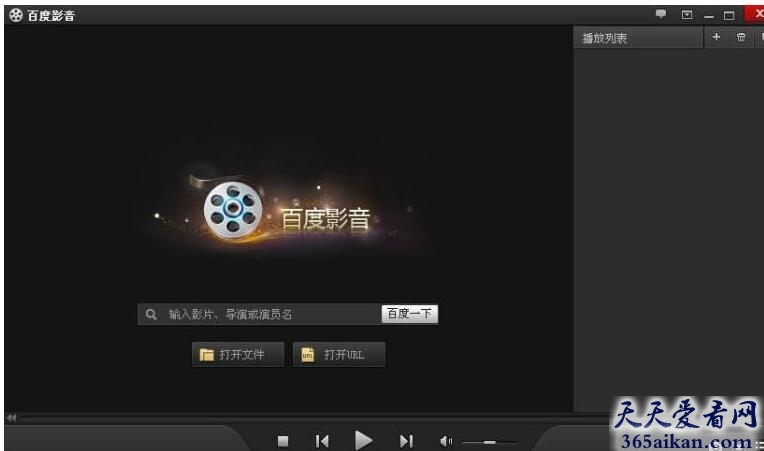The width and height of the screenshot is (764, 451).
Task: Skip to the next track
Action: pos(406,441)
